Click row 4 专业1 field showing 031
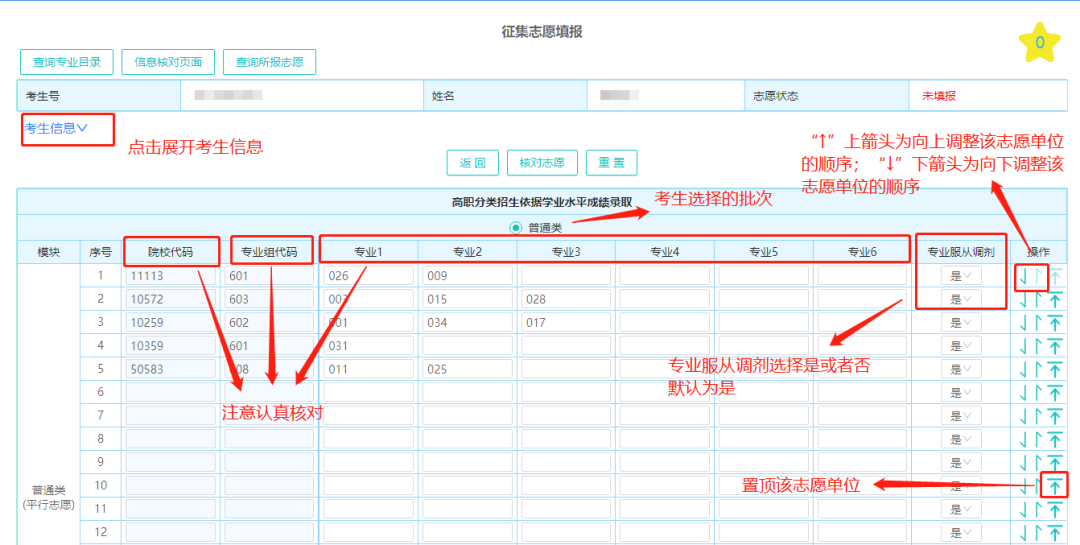 click(368, 347)
